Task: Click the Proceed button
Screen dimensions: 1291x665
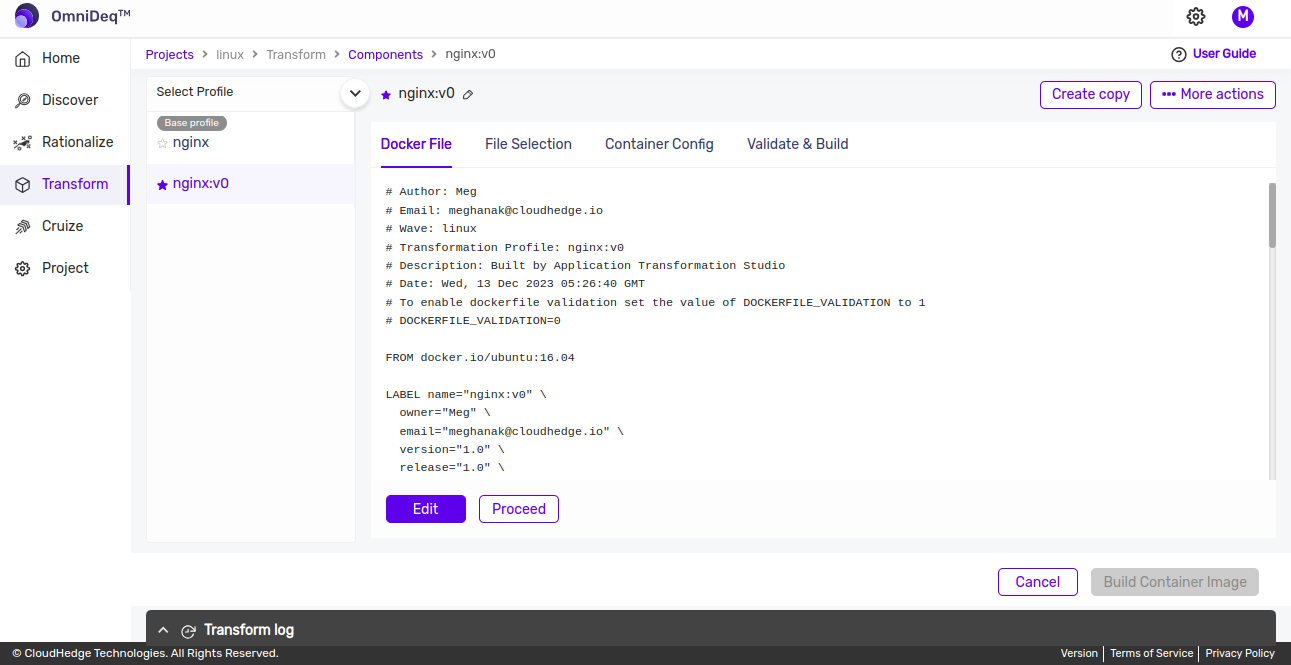Action: click(518, 509)
